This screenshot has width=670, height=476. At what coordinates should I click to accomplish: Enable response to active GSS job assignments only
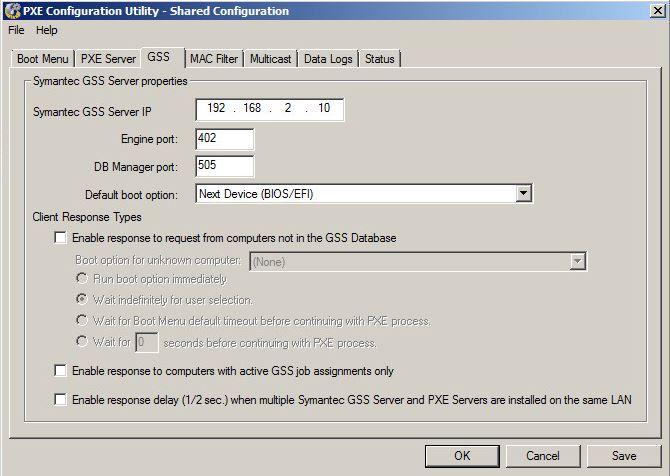(61, 370)
